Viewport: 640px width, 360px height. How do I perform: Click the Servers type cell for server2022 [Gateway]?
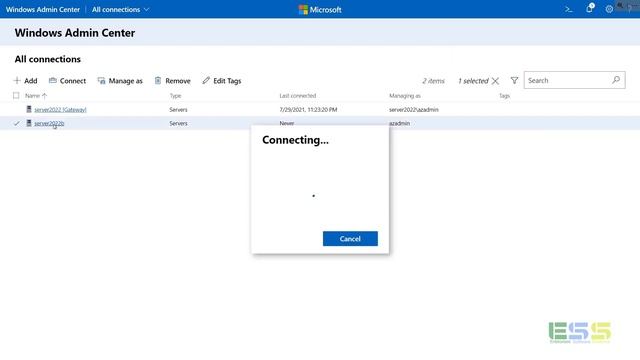tap(178, 109)
